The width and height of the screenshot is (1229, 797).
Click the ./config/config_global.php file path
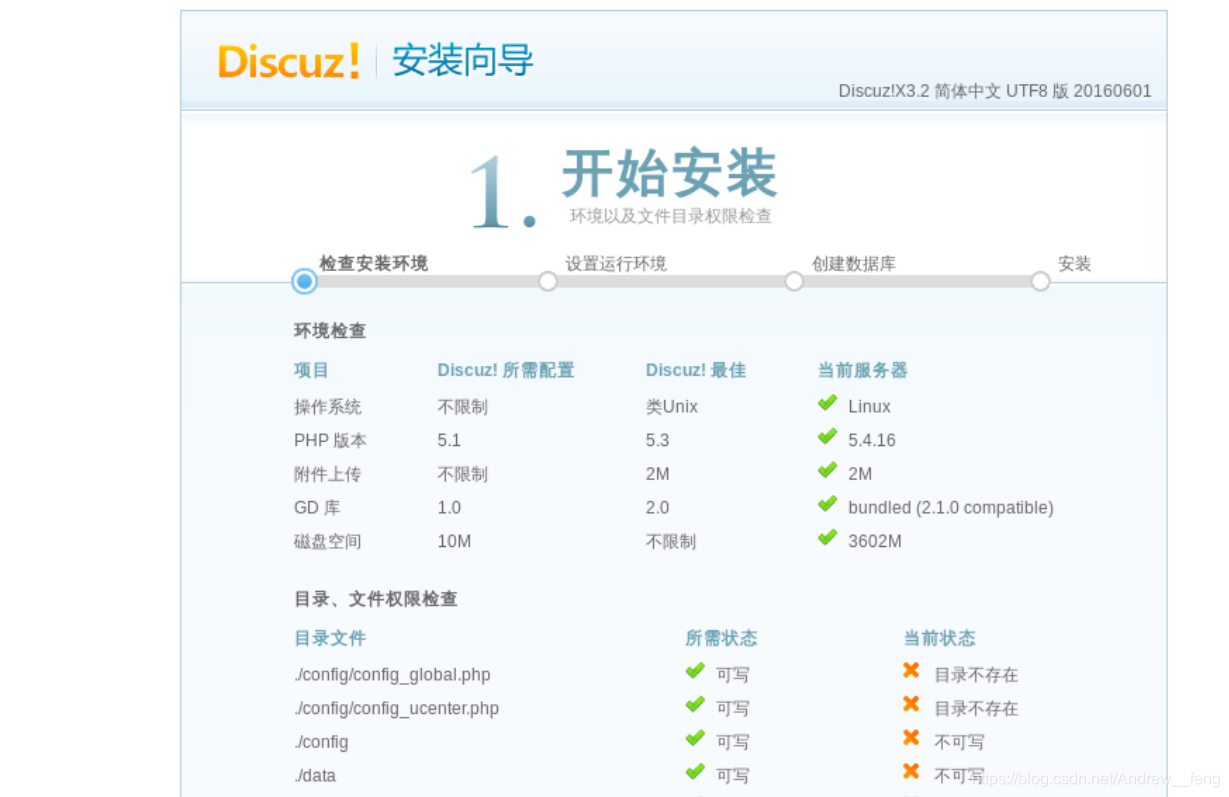tap(392, 675)
